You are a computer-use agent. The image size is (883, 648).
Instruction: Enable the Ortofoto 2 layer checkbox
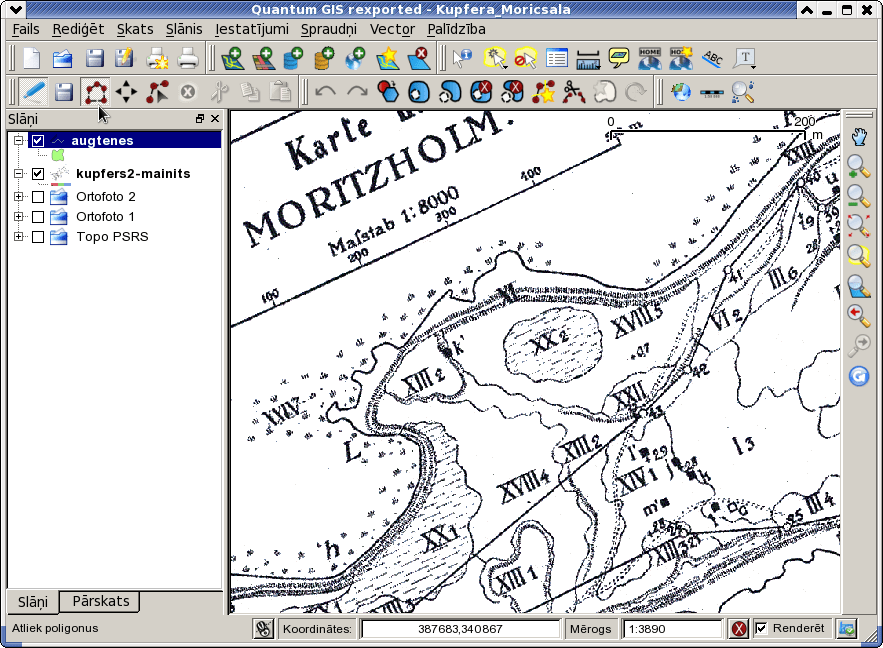38,197
